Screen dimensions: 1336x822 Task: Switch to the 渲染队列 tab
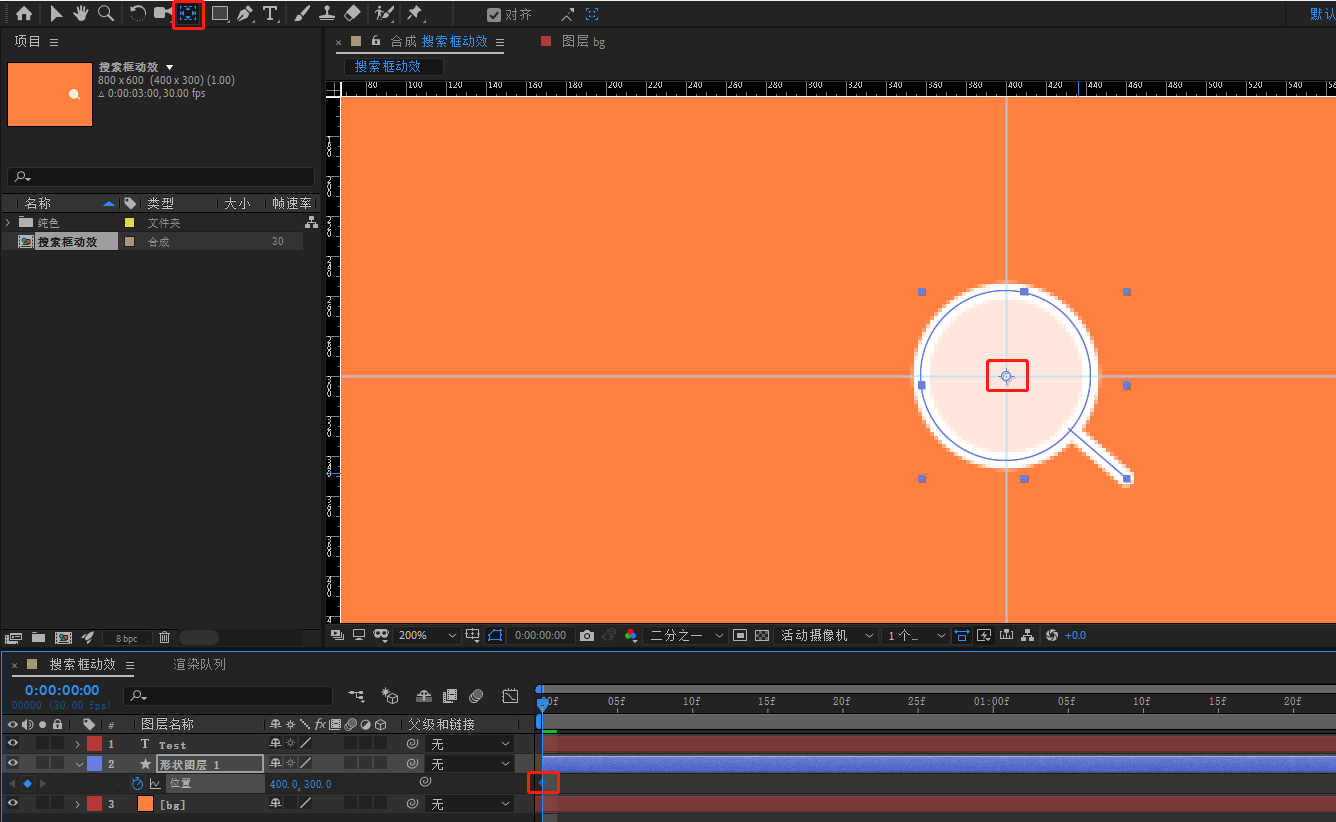200,664
